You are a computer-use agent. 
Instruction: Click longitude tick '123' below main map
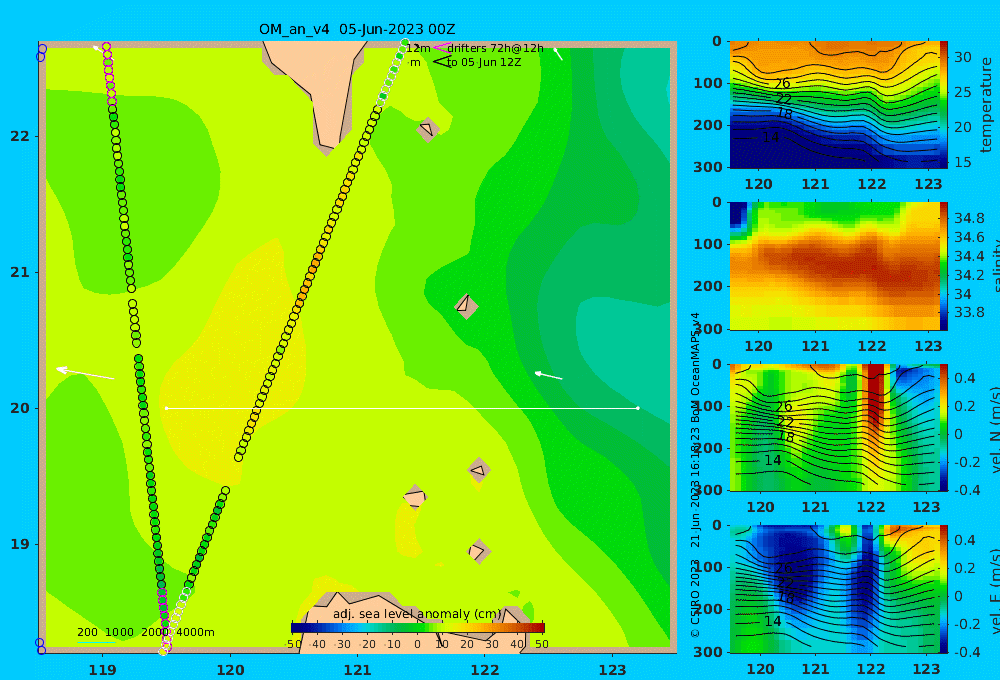(612, 670)
